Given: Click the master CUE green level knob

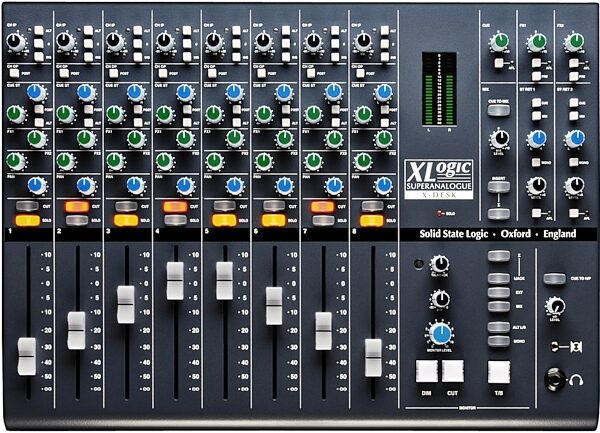Looking at the screenshot, I should pyautogui.click(x=499, y=41).
